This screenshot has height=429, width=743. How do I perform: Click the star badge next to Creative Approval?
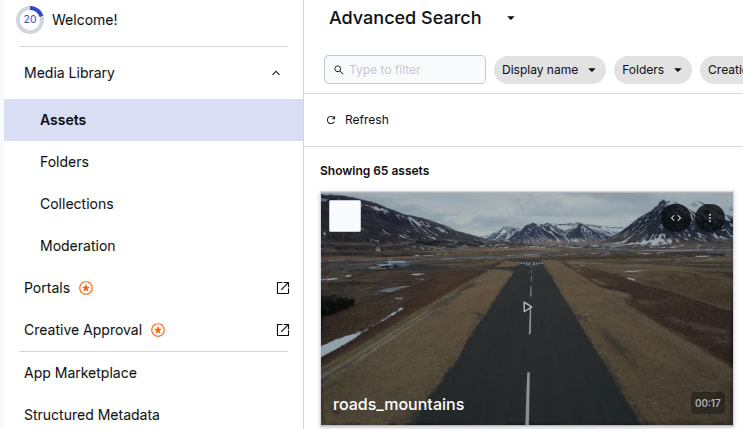pos(158,330)
